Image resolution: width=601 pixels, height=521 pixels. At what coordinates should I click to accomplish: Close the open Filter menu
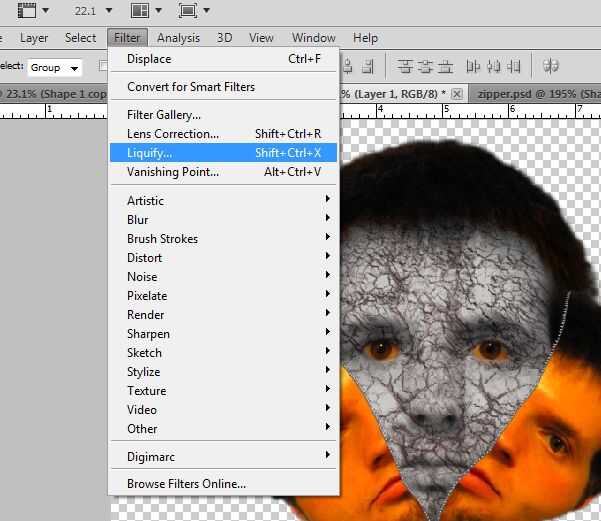click(x=127, y=38)
